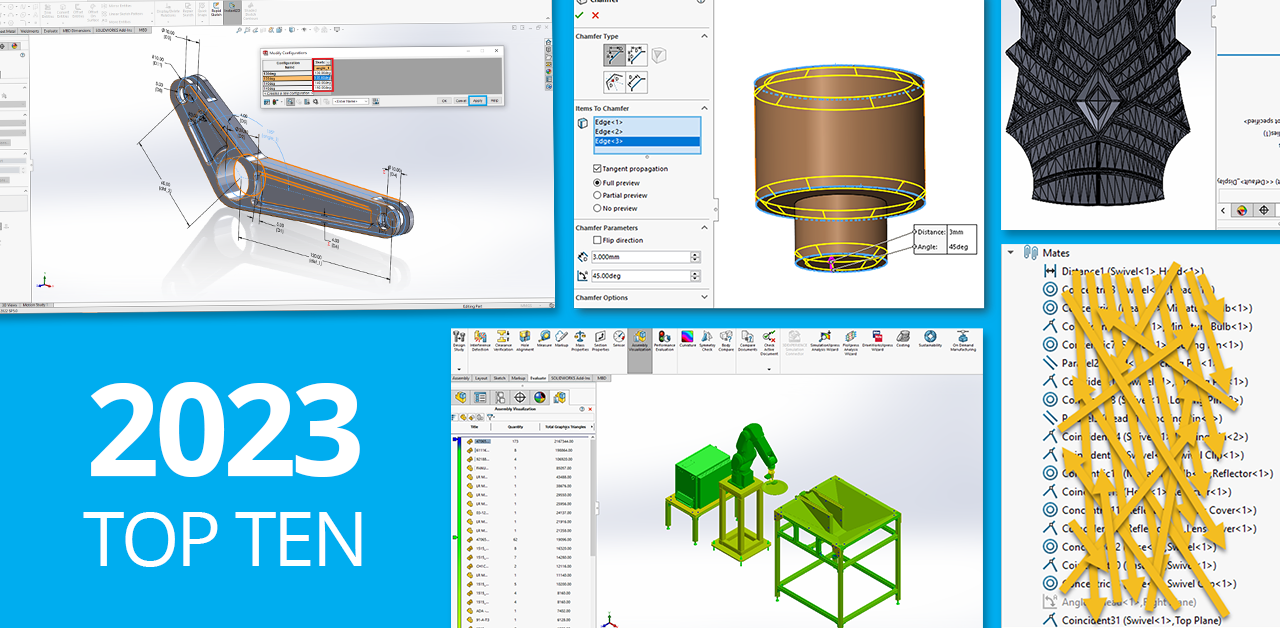This screenshot has width=1280, height=628.
Task: Uncheck Tangent propagation
Action: (597, 169)
